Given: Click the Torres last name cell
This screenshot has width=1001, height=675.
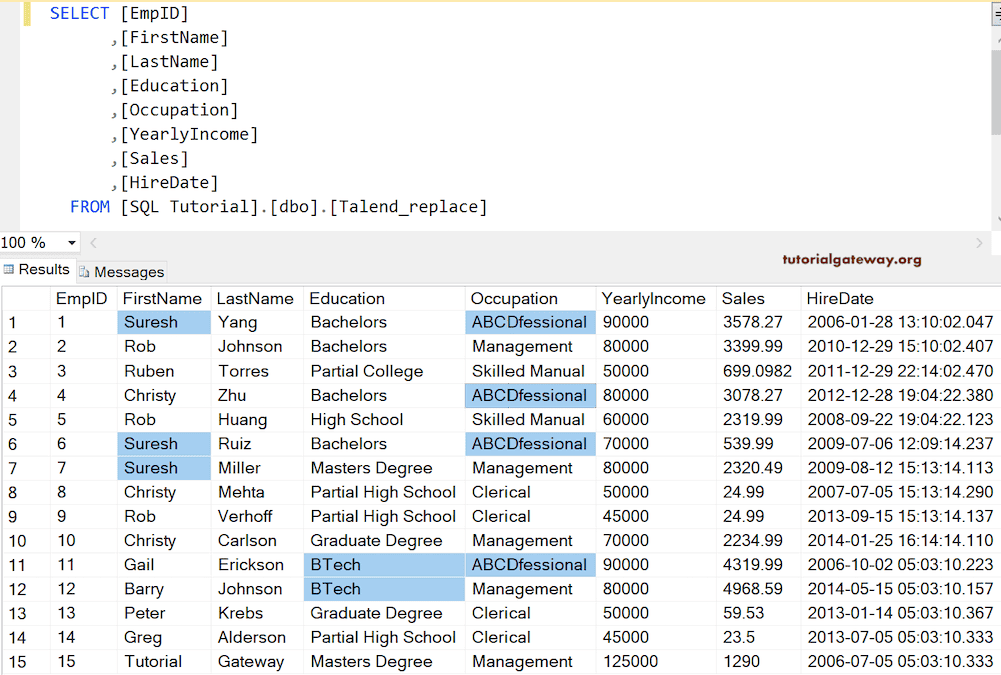Looking at the screenshot, I should (x=257, y=371).
